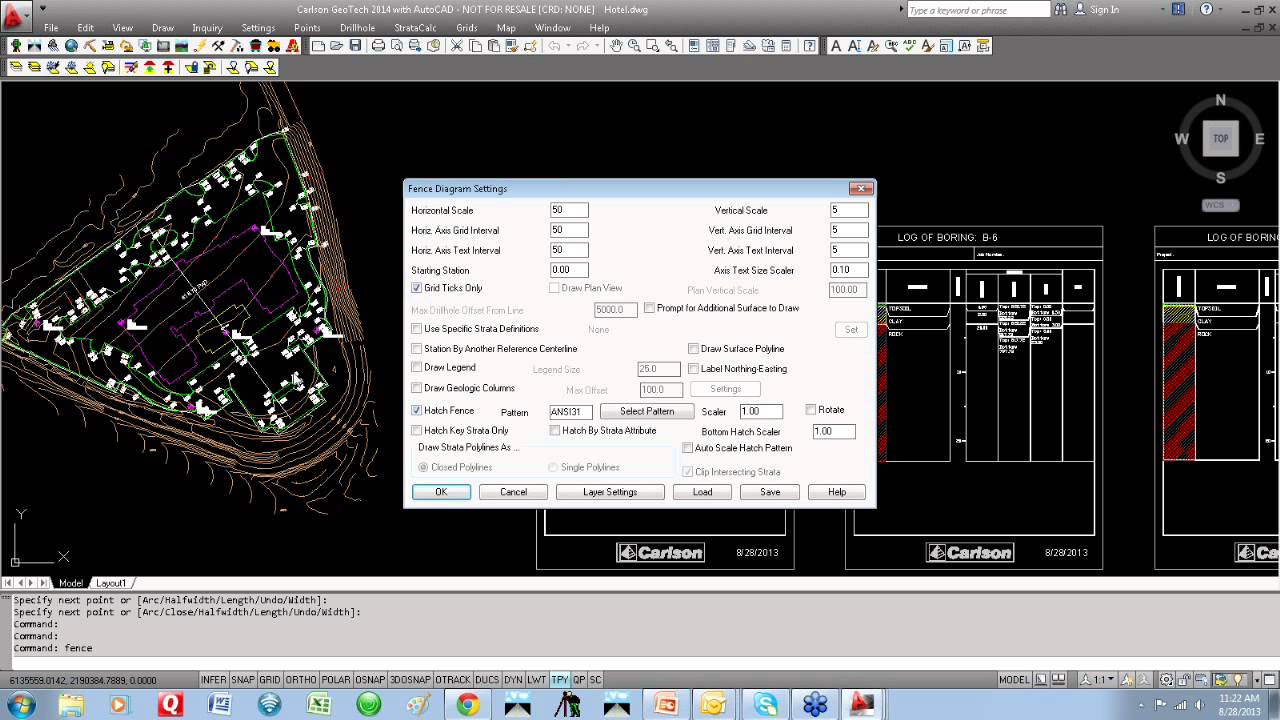The image size is (1280, 720).
Task: Click the Save button in the dialog
Action: pyautogui.click(x=770, y=492)
